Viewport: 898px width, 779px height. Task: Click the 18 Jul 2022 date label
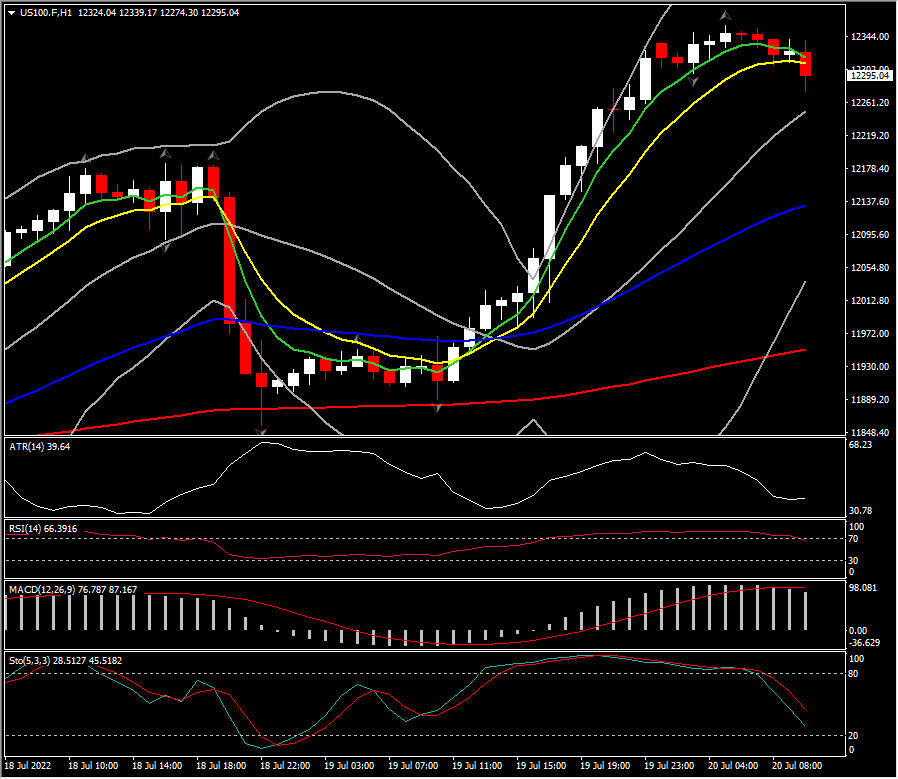pos(28,765)
